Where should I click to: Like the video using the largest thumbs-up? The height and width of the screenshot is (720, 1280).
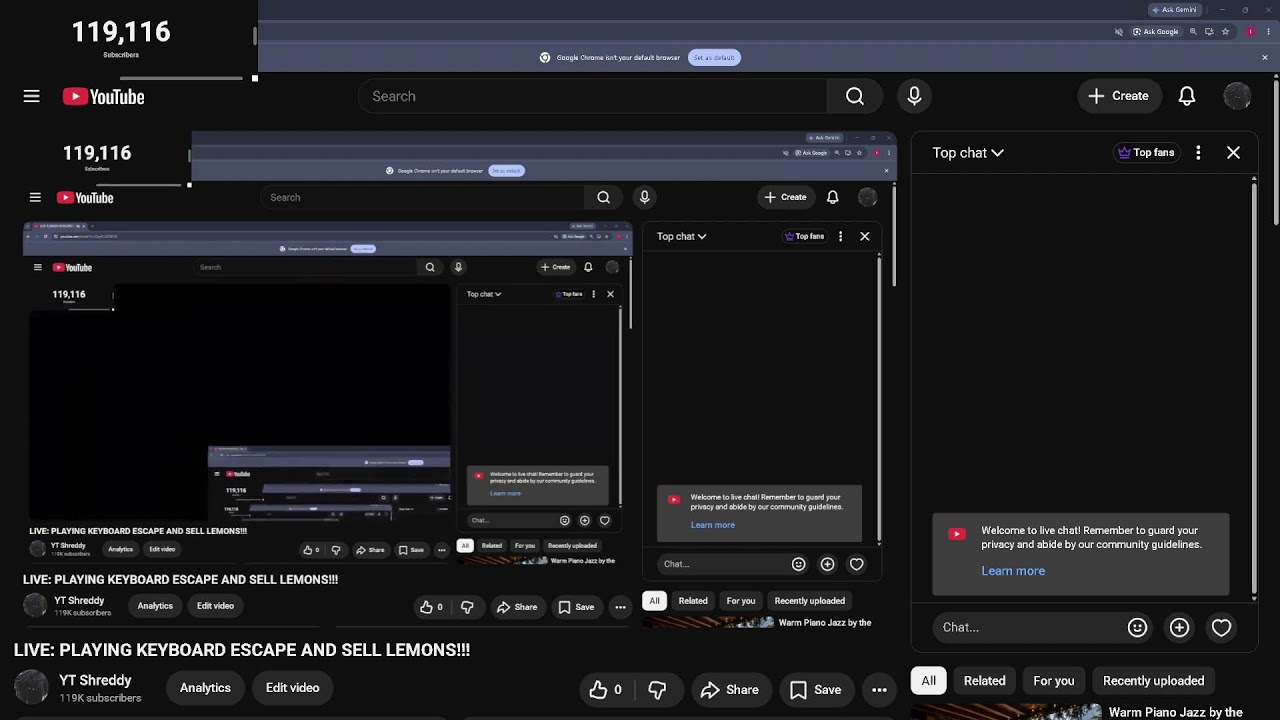[605, 689]
